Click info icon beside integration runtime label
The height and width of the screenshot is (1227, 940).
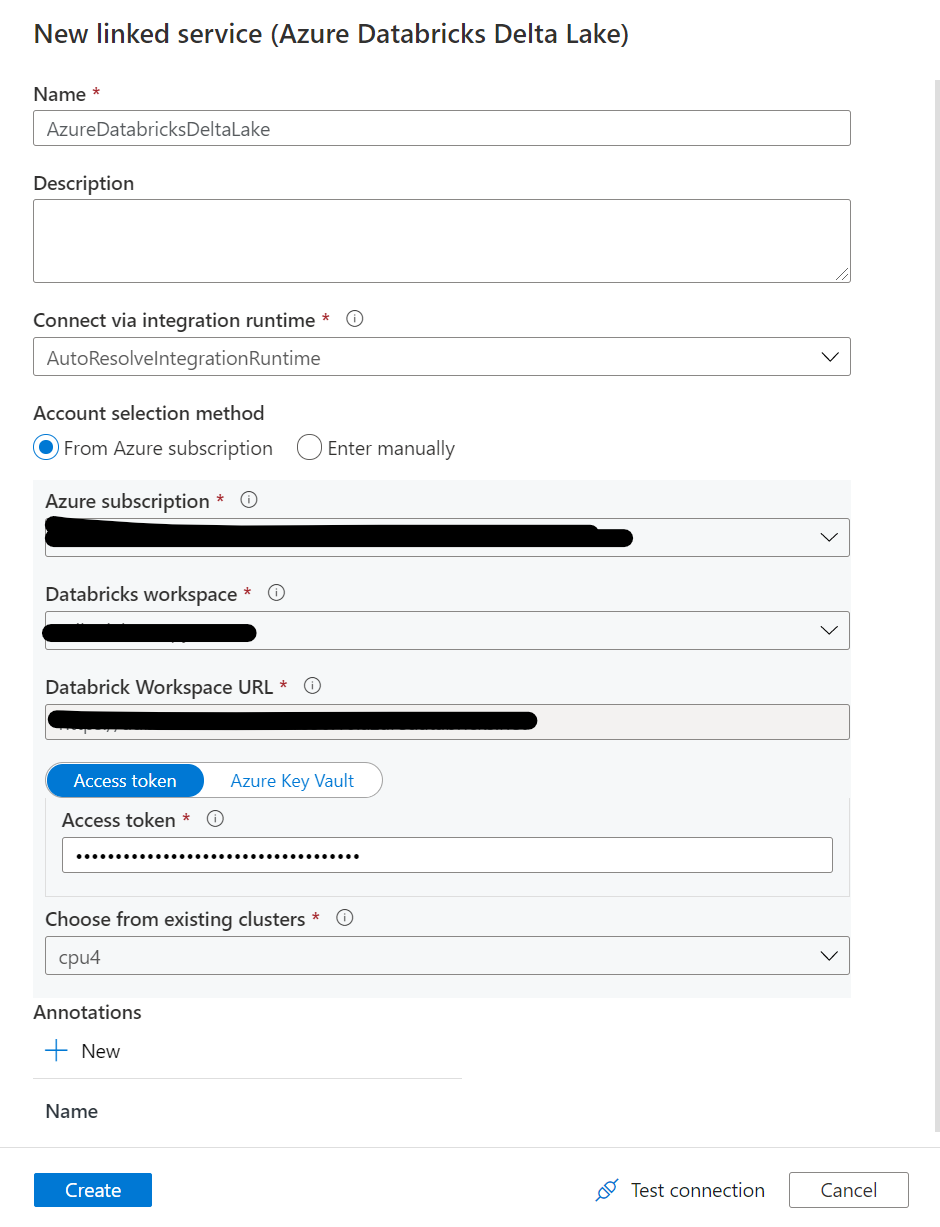[354, 319]
